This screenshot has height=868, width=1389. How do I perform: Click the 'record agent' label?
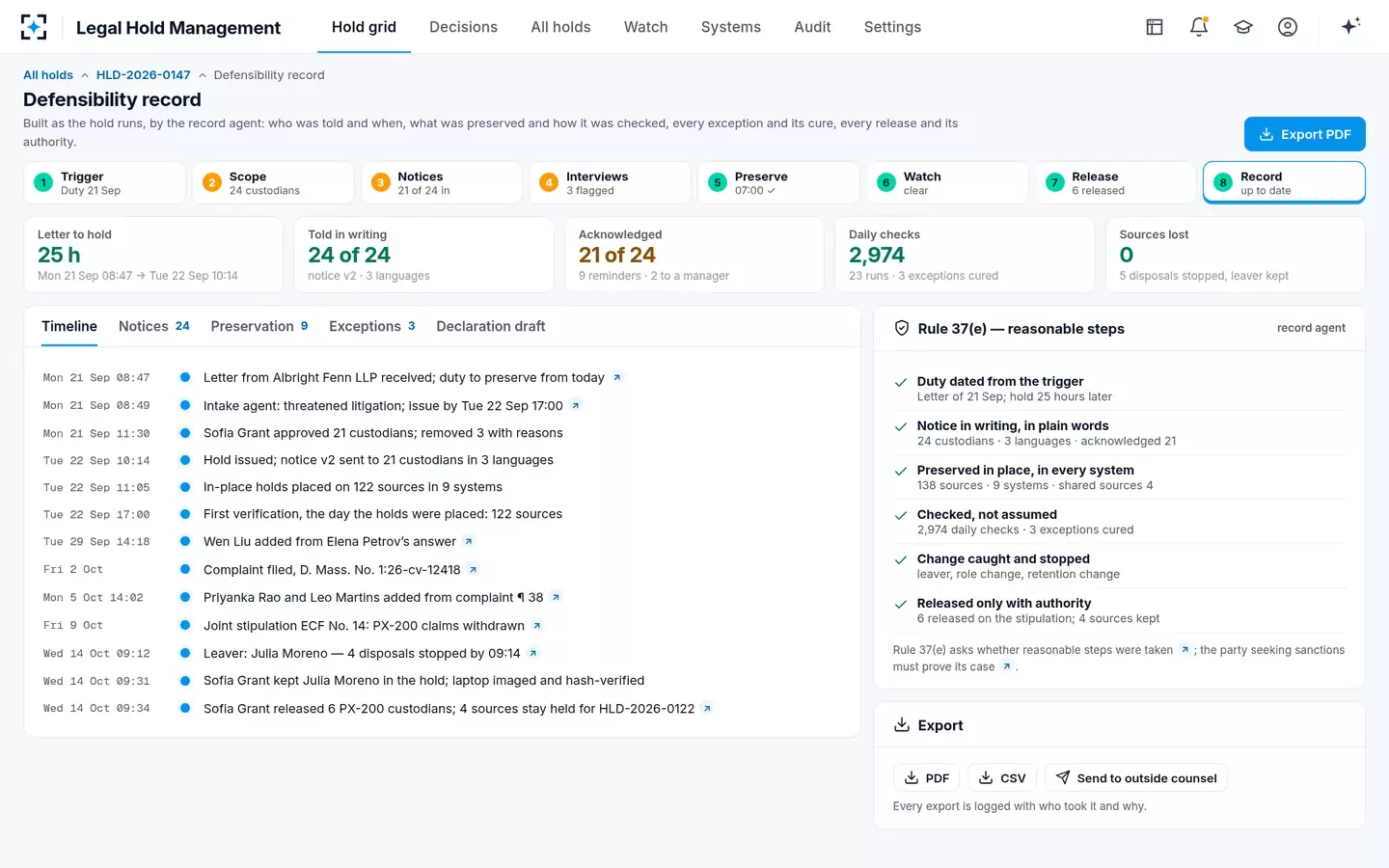tap(1311, 328)
